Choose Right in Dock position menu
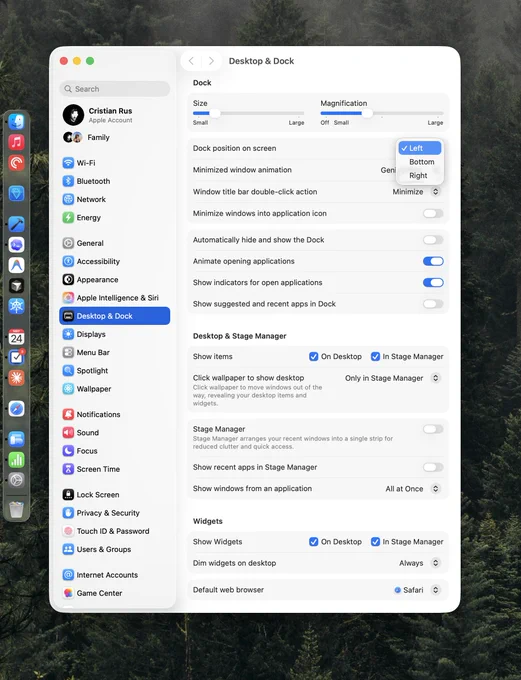 419,175
